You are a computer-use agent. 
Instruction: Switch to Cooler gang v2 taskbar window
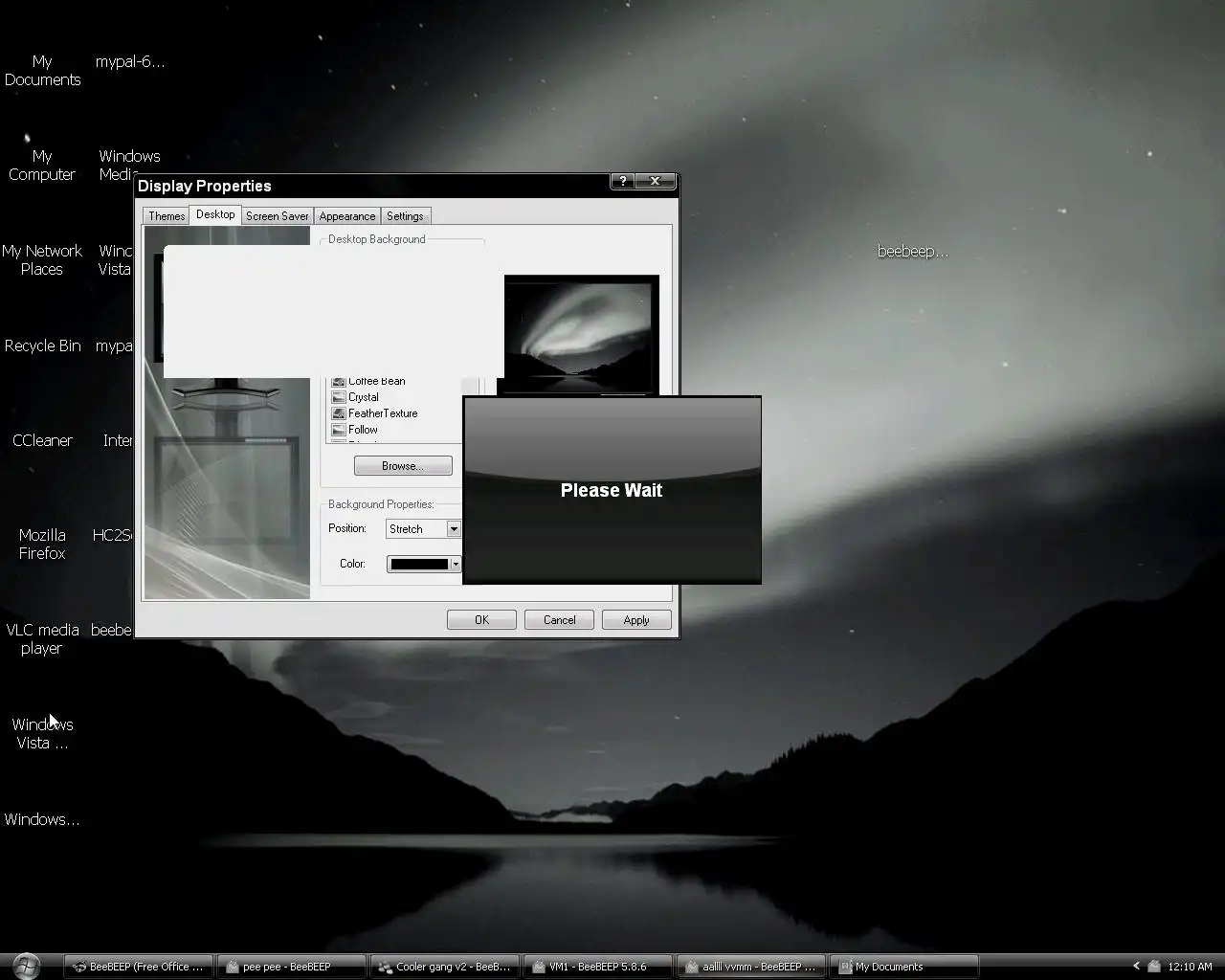point(445,967)
